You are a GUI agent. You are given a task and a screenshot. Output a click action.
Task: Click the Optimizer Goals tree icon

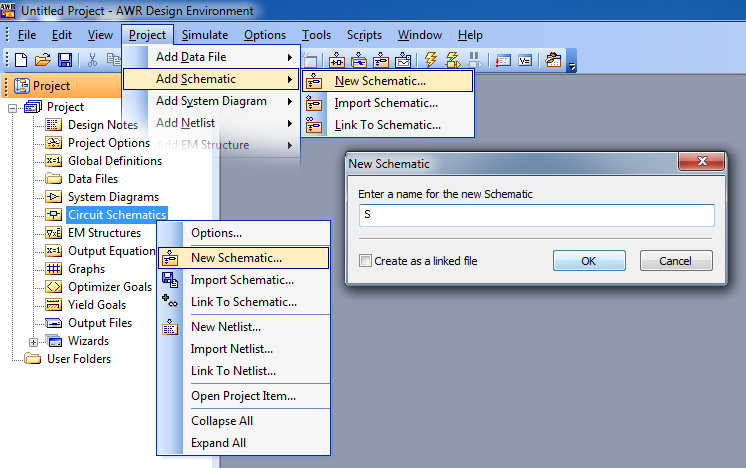(53, 287)
